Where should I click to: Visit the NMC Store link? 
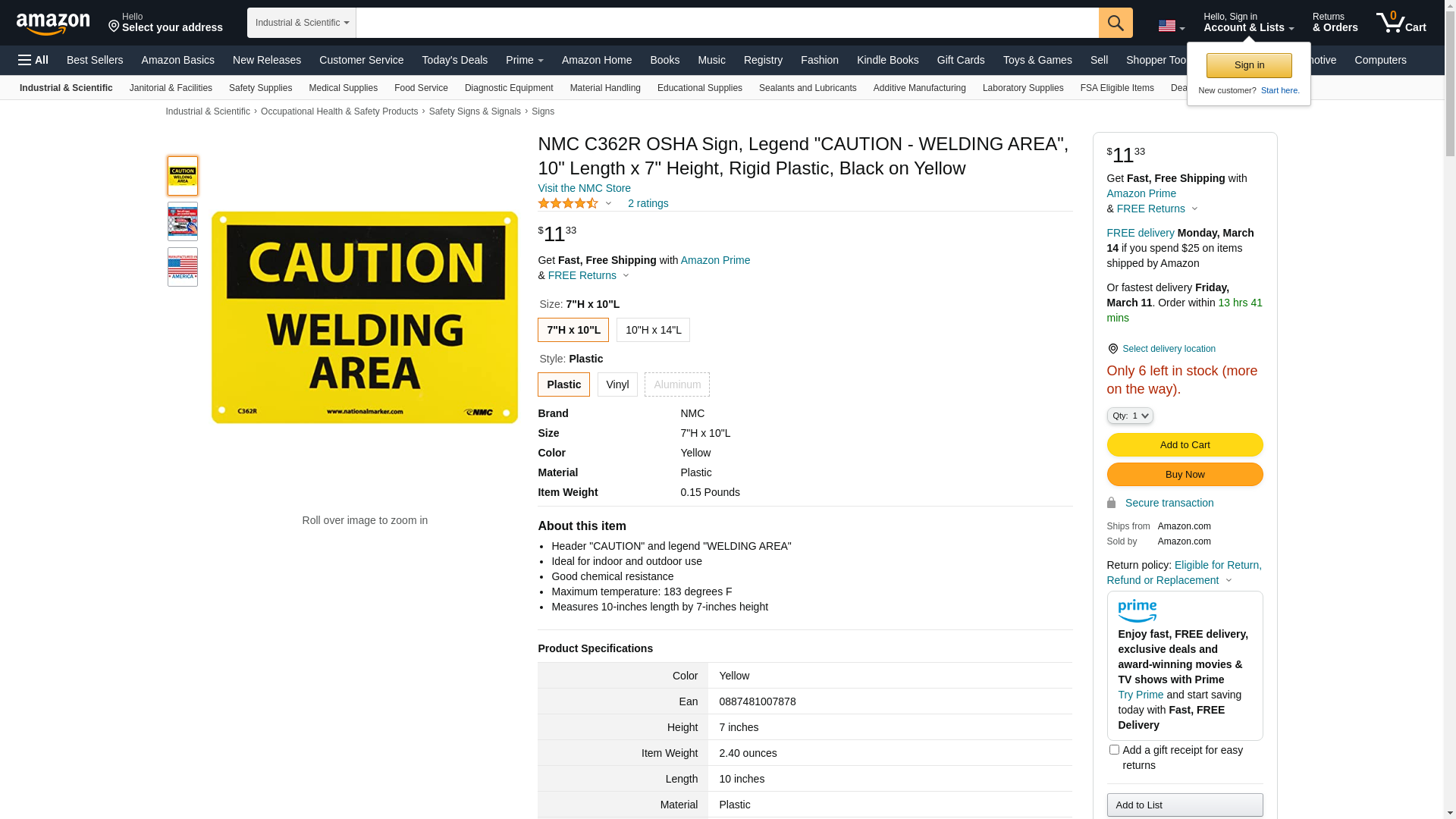click(x=584, y=188)
